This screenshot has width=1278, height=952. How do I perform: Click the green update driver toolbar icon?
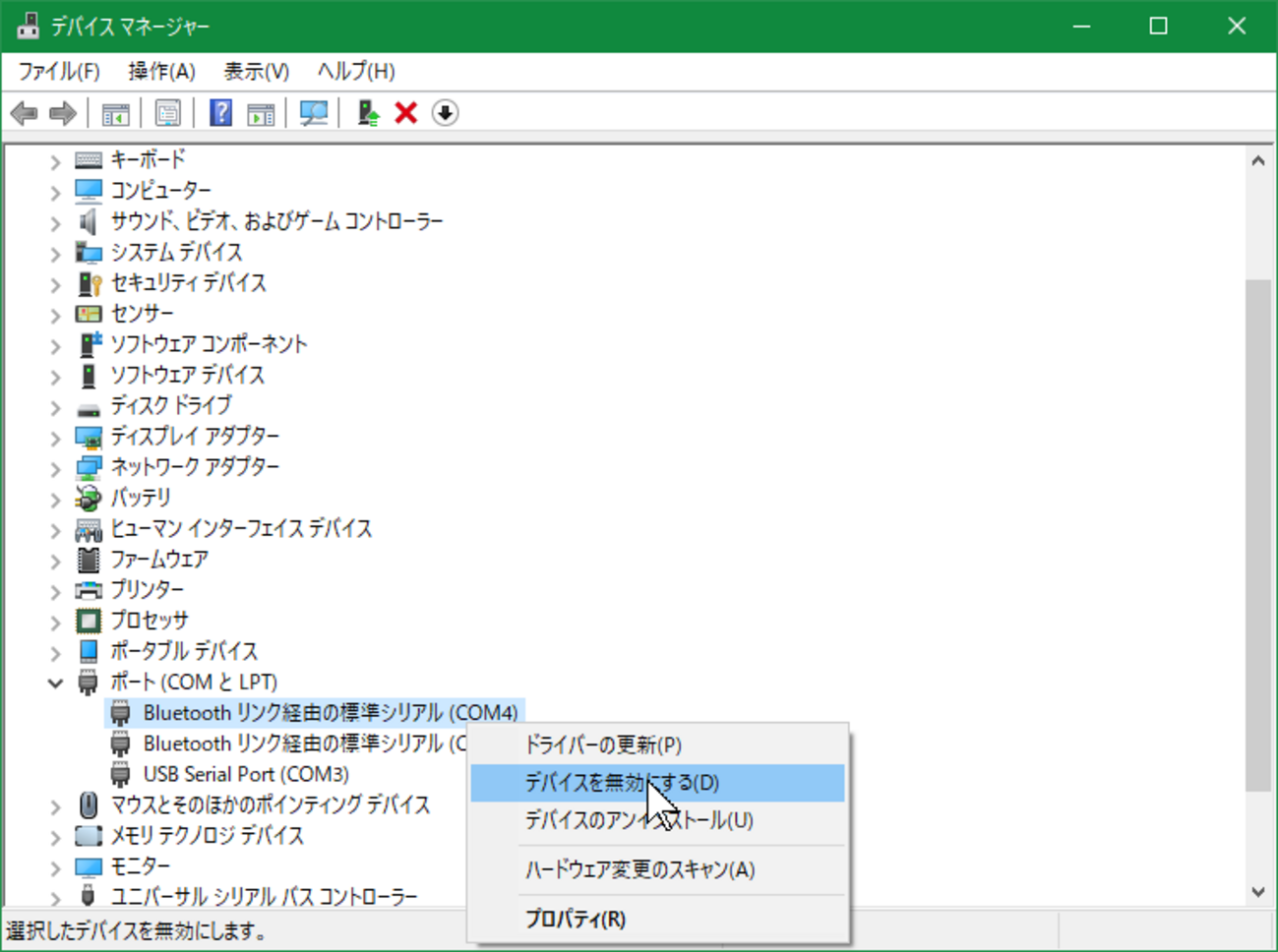click(x=368, y=113)
